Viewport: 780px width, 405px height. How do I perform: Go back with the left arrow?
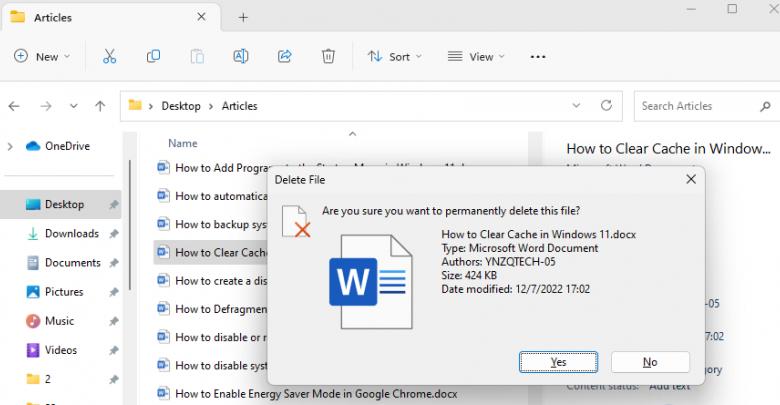click(x=14, y=106)
